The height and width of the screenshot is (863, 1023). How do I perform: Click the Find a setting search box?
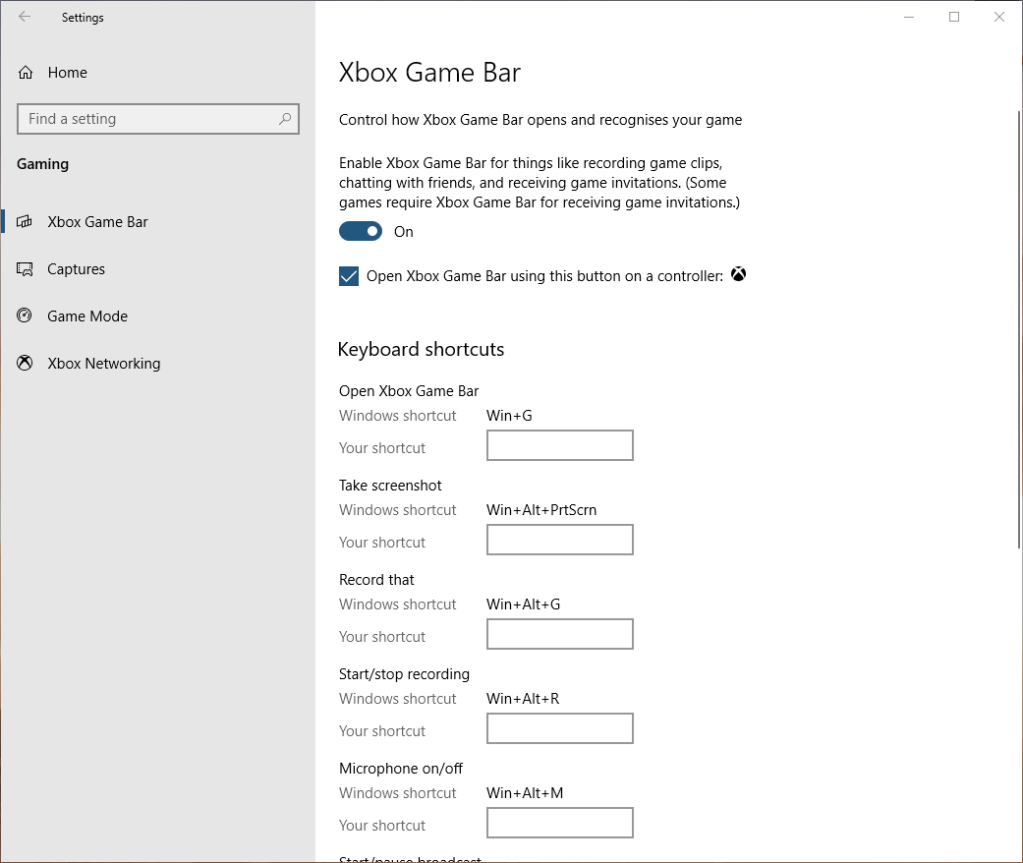coord(150,119)
